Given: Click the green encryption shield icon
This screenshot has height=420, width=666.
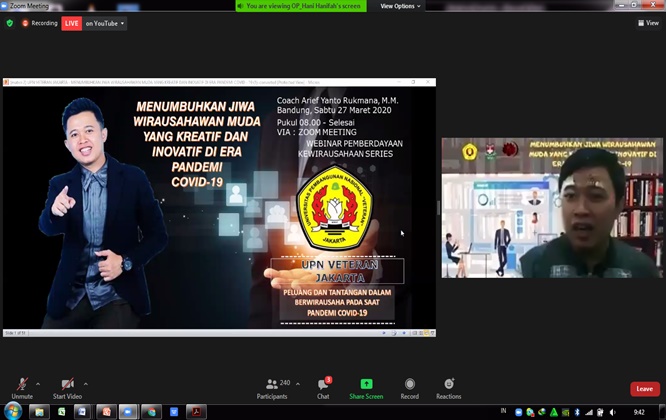Looking at the screenshot, I should [x=10, y=23].
